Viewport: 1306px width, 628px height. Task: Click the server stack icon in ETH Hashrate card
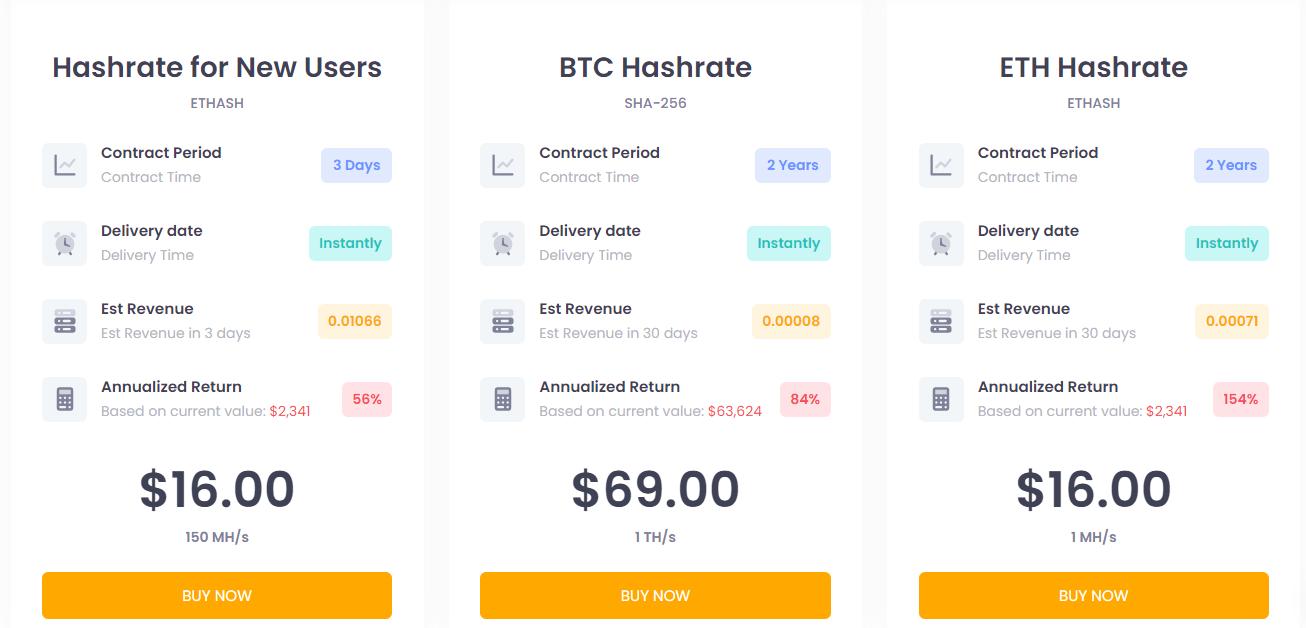click(941, 321)
